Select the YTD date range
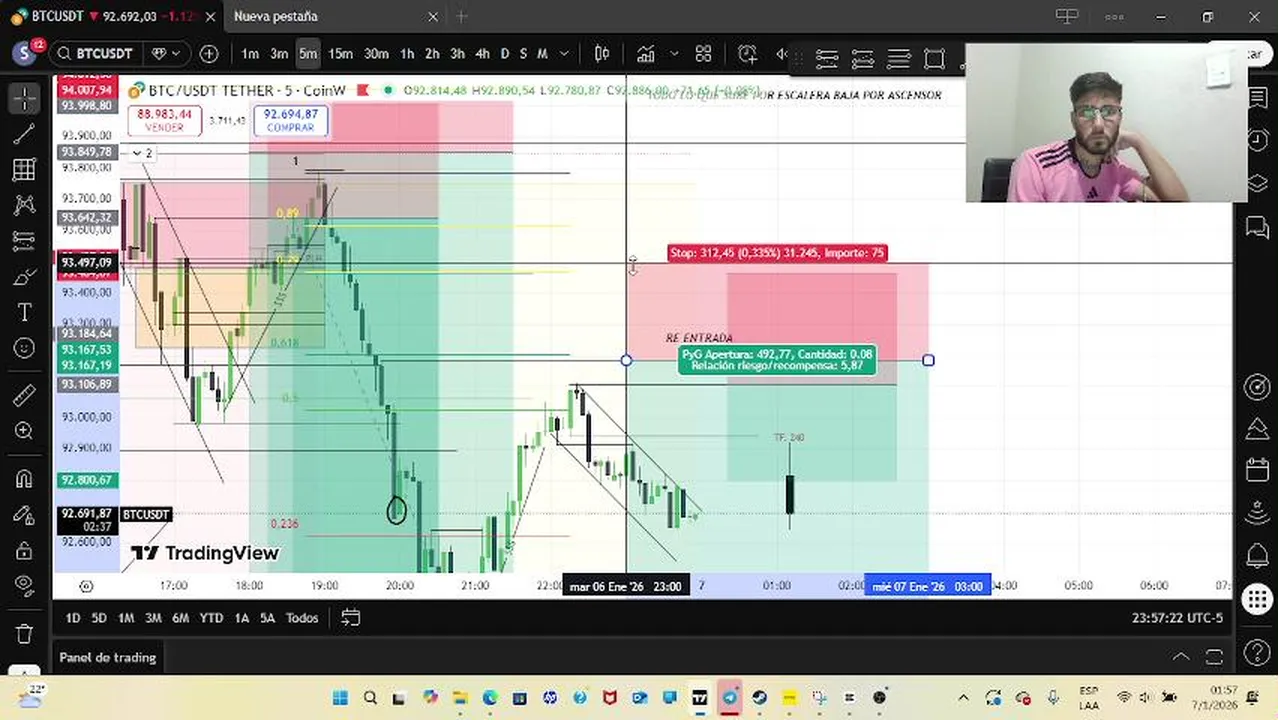This screenshot has width=1278, height=720. point(211,618)
